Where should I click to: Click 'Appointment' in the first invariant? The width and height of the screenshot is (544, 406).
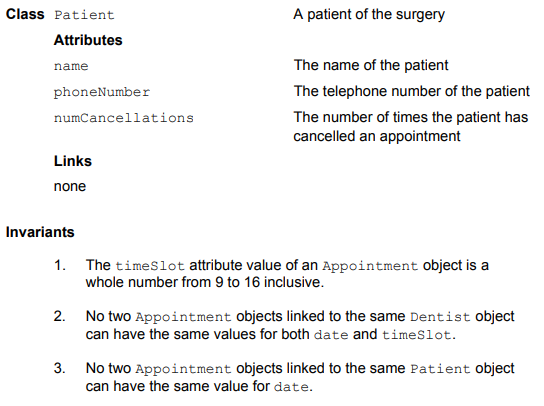(x=370, y=267)
